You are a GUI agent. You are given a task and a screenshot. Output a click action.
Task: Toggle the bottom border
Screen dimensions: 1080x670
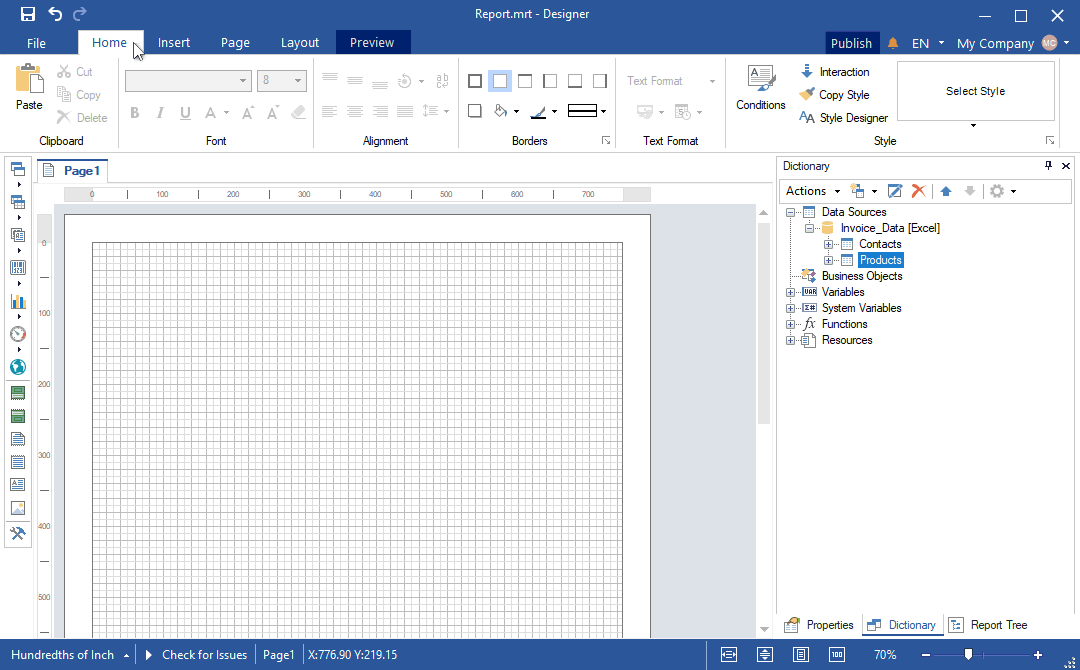click(574, 81)
